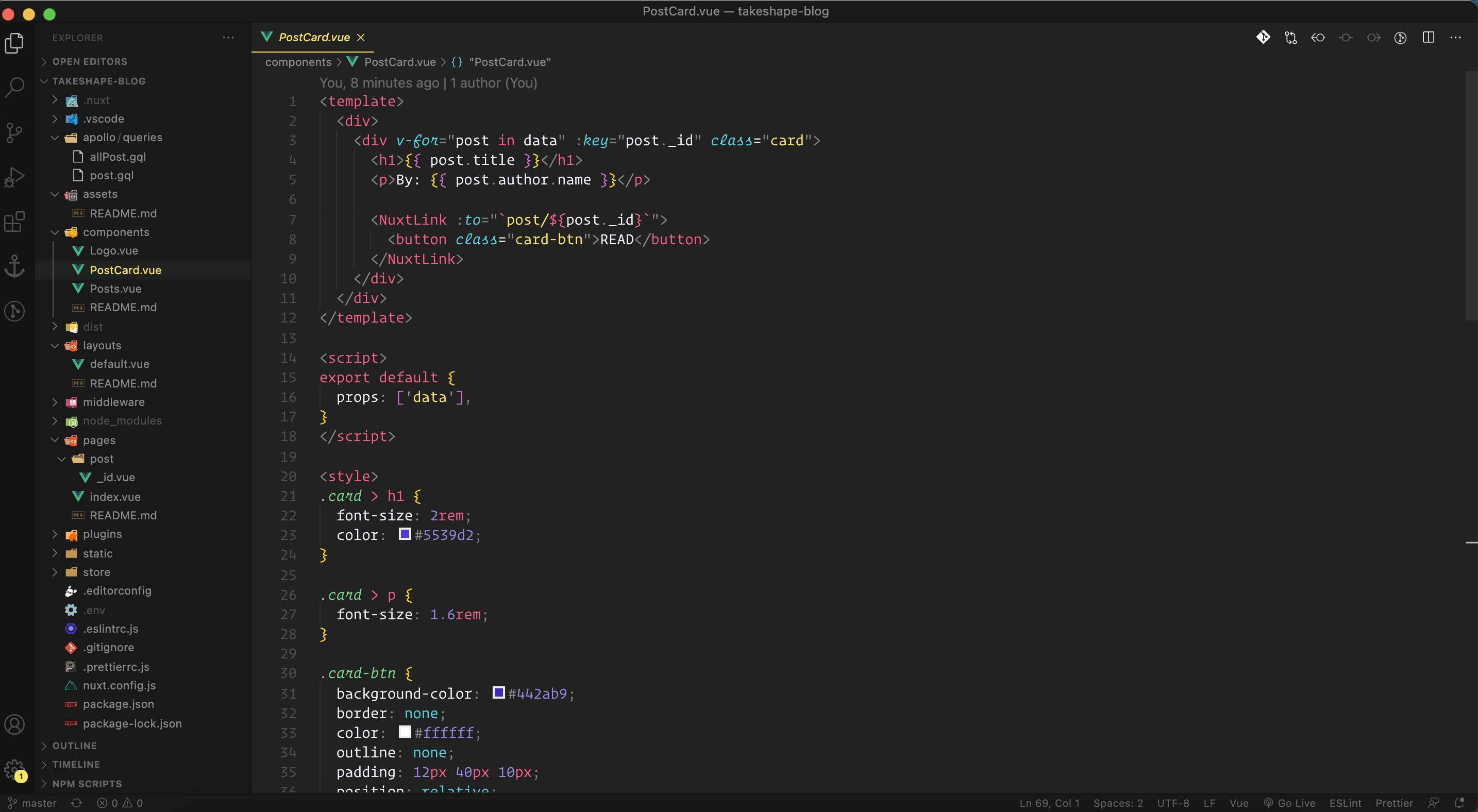Open the Source Control view icon
The width and height of the screenshot is (1478, 812).
pos(14,132)
